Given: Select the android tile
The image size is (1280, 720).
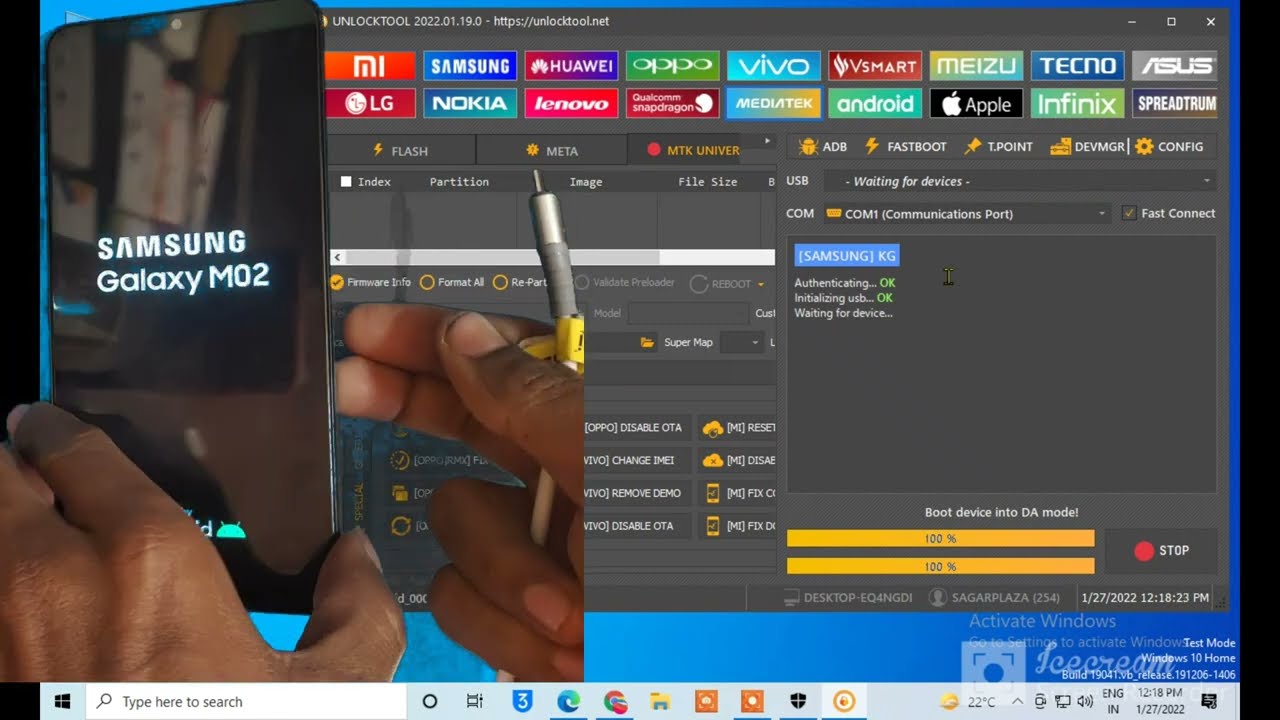Looking at the screenshot, I should [x=875, y=103].
